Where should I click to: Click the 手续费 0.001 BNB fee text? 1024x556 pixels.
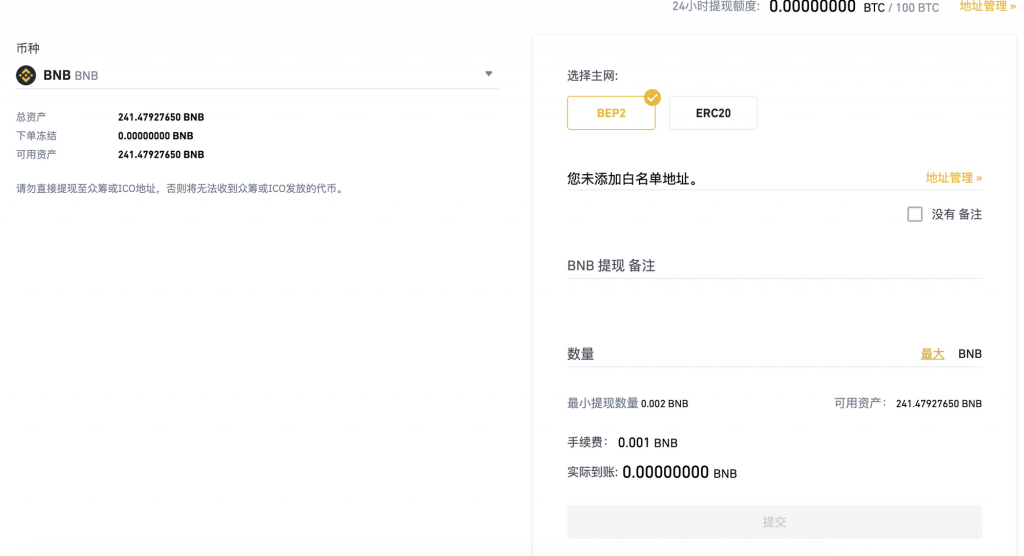(647, 443)
